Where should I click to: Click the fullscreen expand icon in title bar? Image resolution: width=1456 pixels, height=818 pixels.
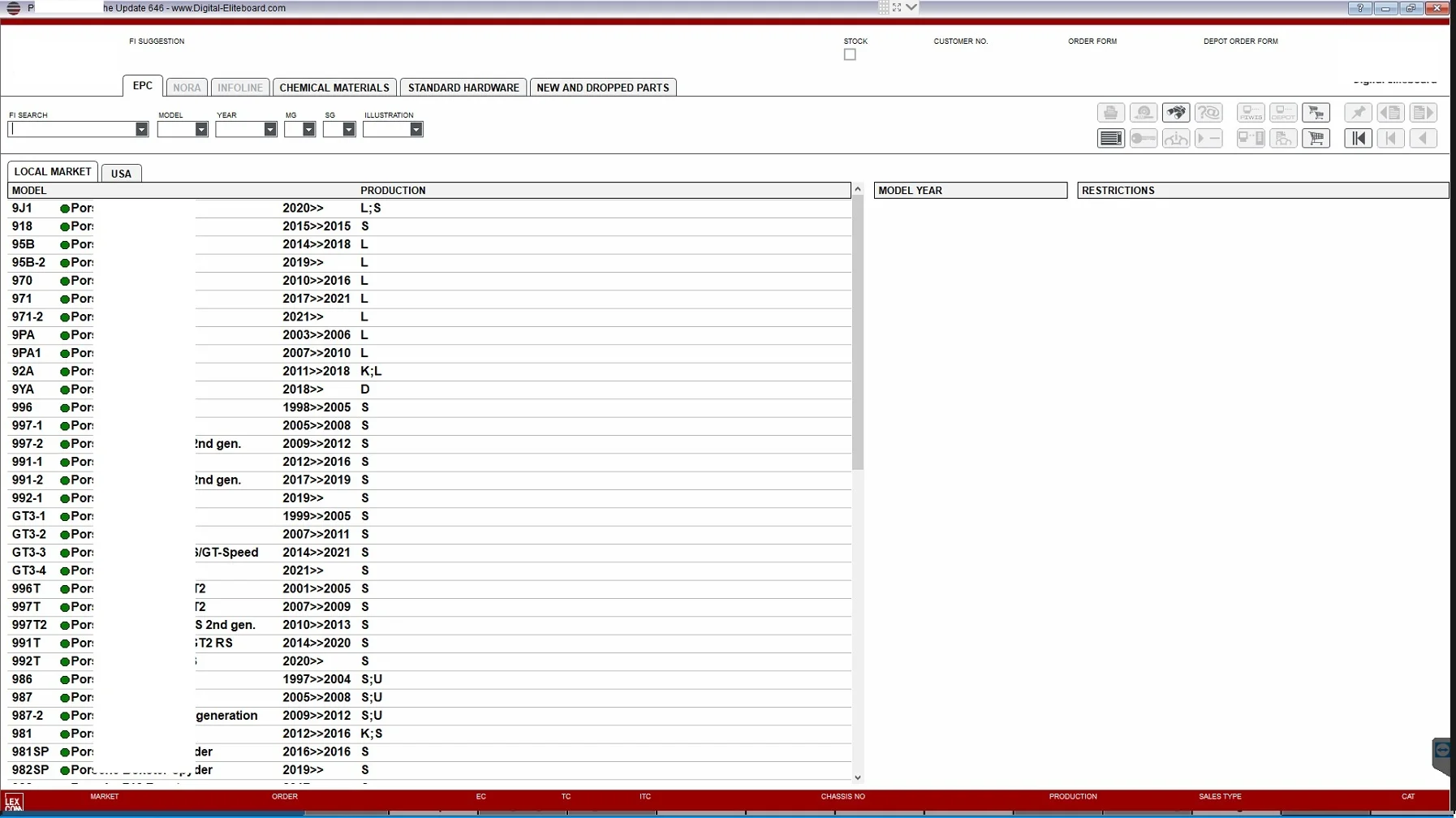click(897, 7)
